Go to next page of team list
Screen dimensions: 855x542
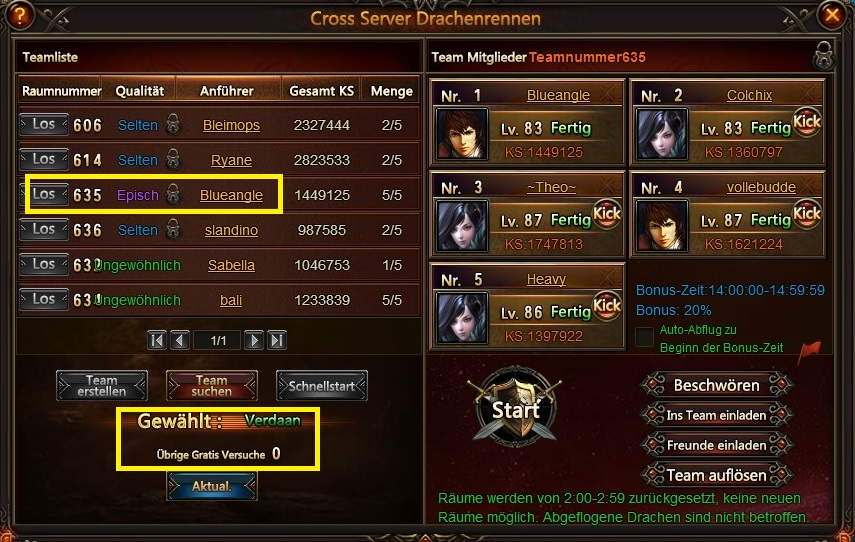[x=254, y=340]
